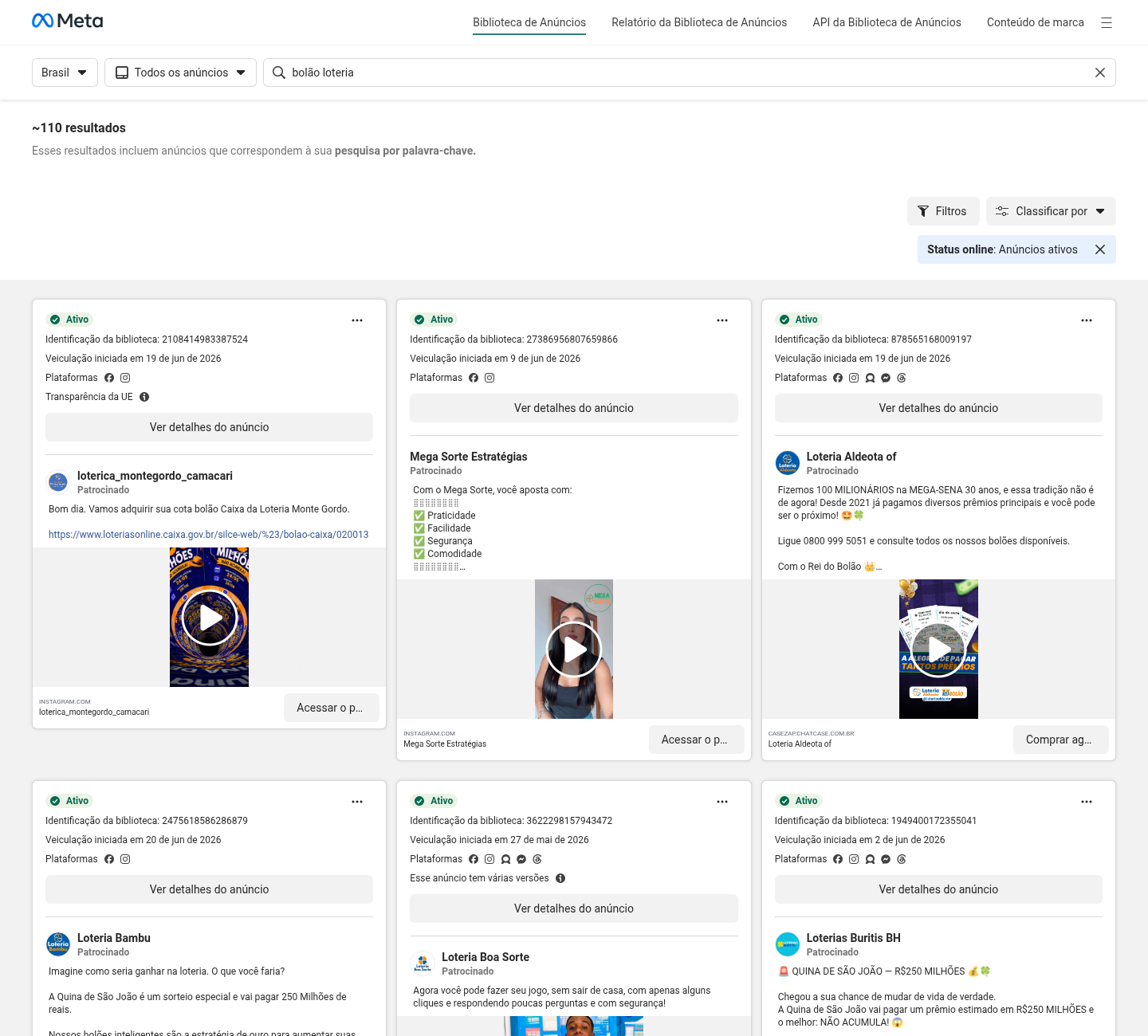Click Instagram platform icon on Mega Sorte Estratégias ad
Screen dimensions: 1148x1036
489,378
